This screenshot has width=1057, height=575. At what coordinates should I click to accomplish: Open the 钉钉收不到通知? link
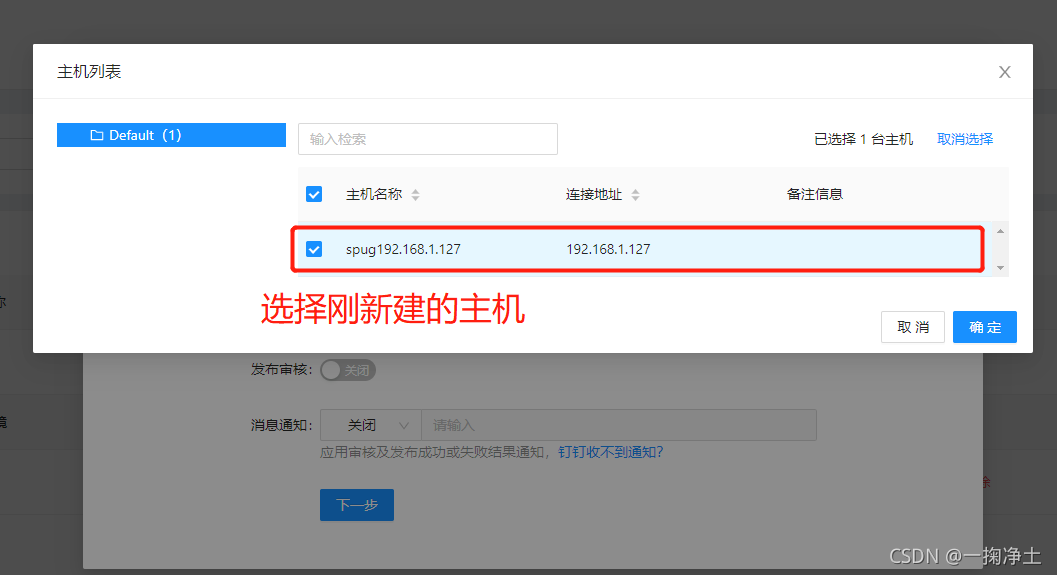(x=611, y=452)
